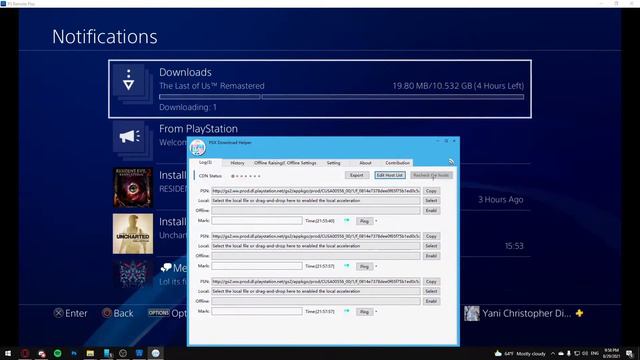Open the Offline Raising/Offline Settings tab
The width and height of the screenshot is (640, 360).
[x=285, y=163]
